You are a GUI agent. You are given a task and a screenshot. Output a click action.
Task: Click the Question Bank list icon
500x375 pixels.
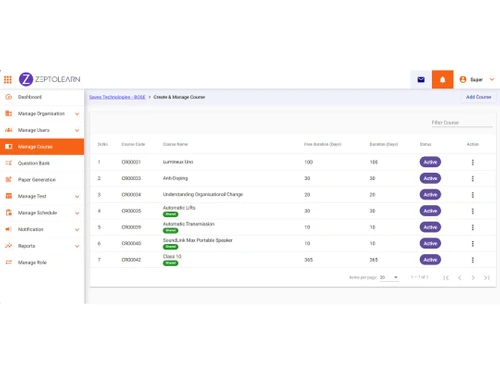coord(9,163)
